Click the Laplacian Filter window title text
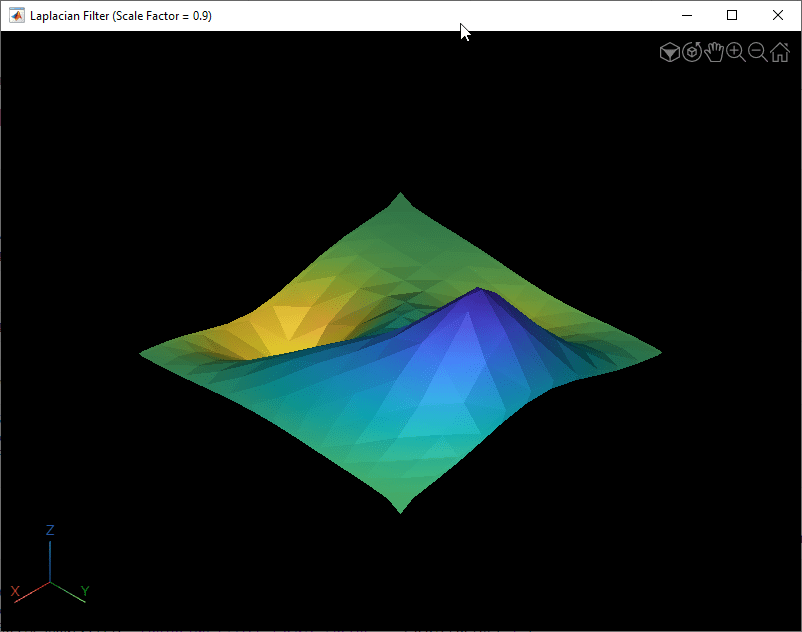Screen dimensions: 802x632 (x=120, y=16)
